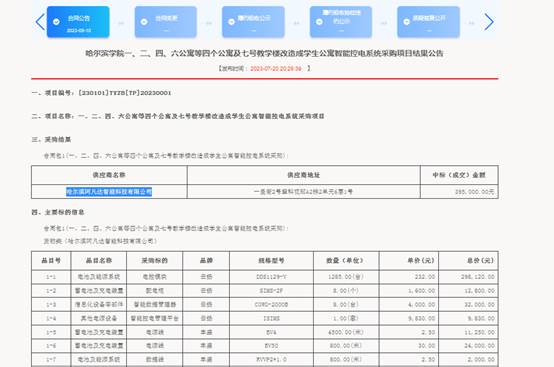Viewport: 554px width, 367px height.
Task: Click the circle icon in the fifth step card
Action: click(x=407, y=22)
